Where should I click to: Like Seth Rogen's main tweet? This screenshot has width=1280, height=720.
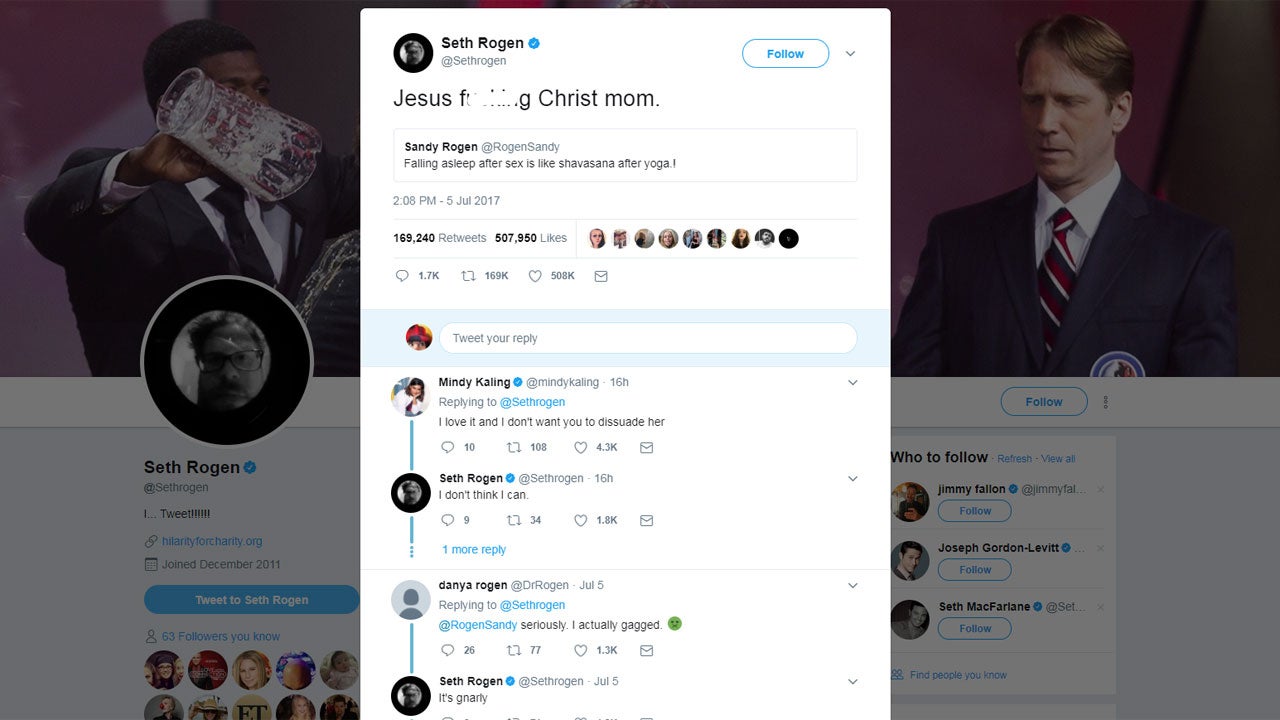(535, 276)
